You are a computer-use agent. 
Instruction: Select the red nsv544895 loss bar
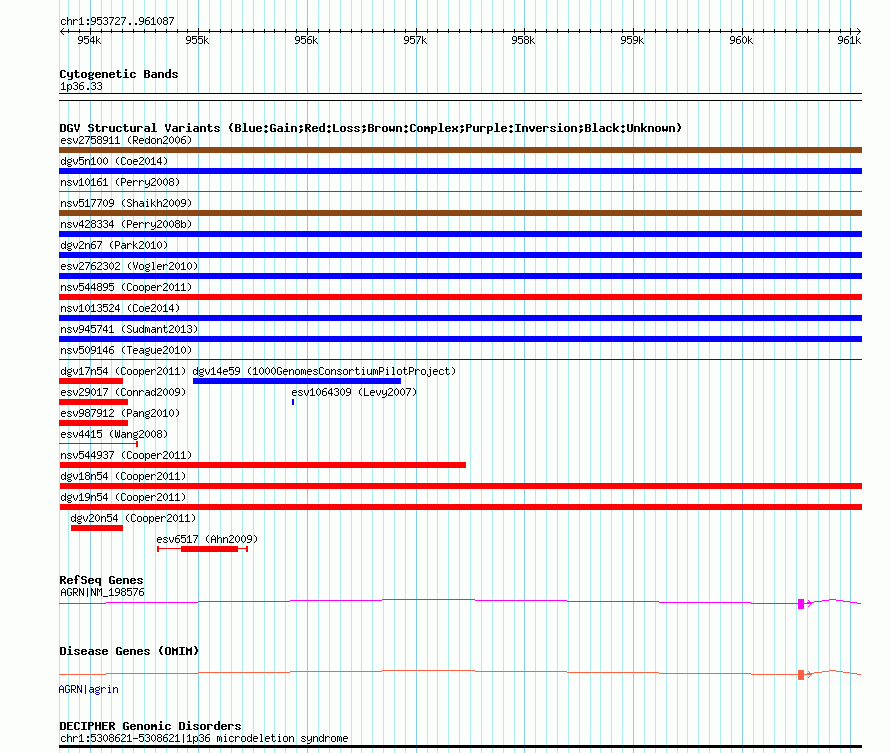460,297
